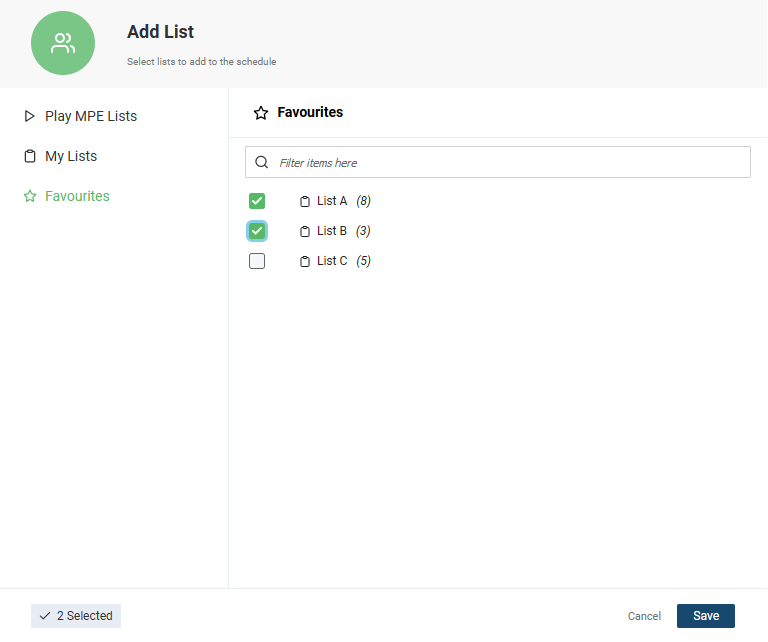Select the List C (5) label

344,261
